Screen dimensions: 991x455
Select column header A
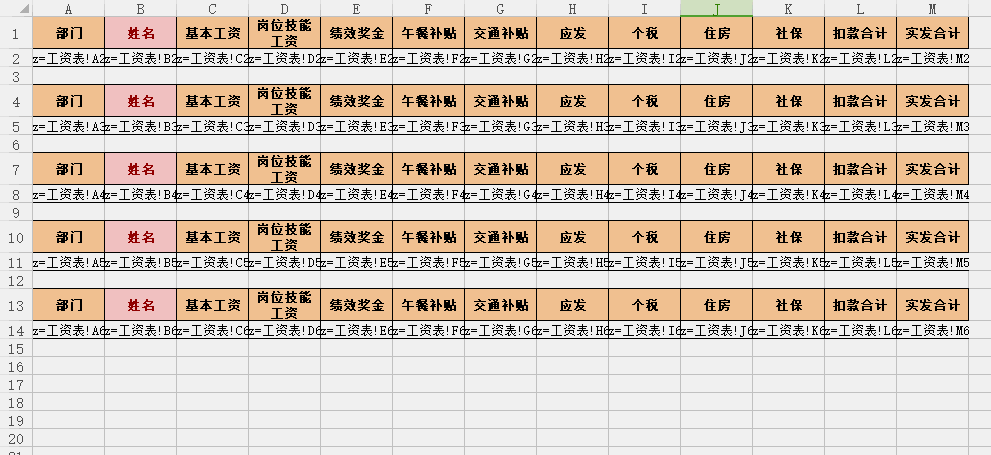pos(68,8)
